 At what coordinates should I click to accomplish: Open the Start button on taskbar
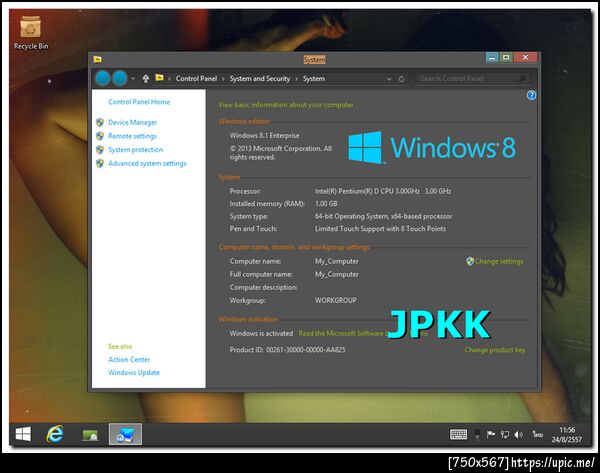pyautogui.click(x=23, y=434)
